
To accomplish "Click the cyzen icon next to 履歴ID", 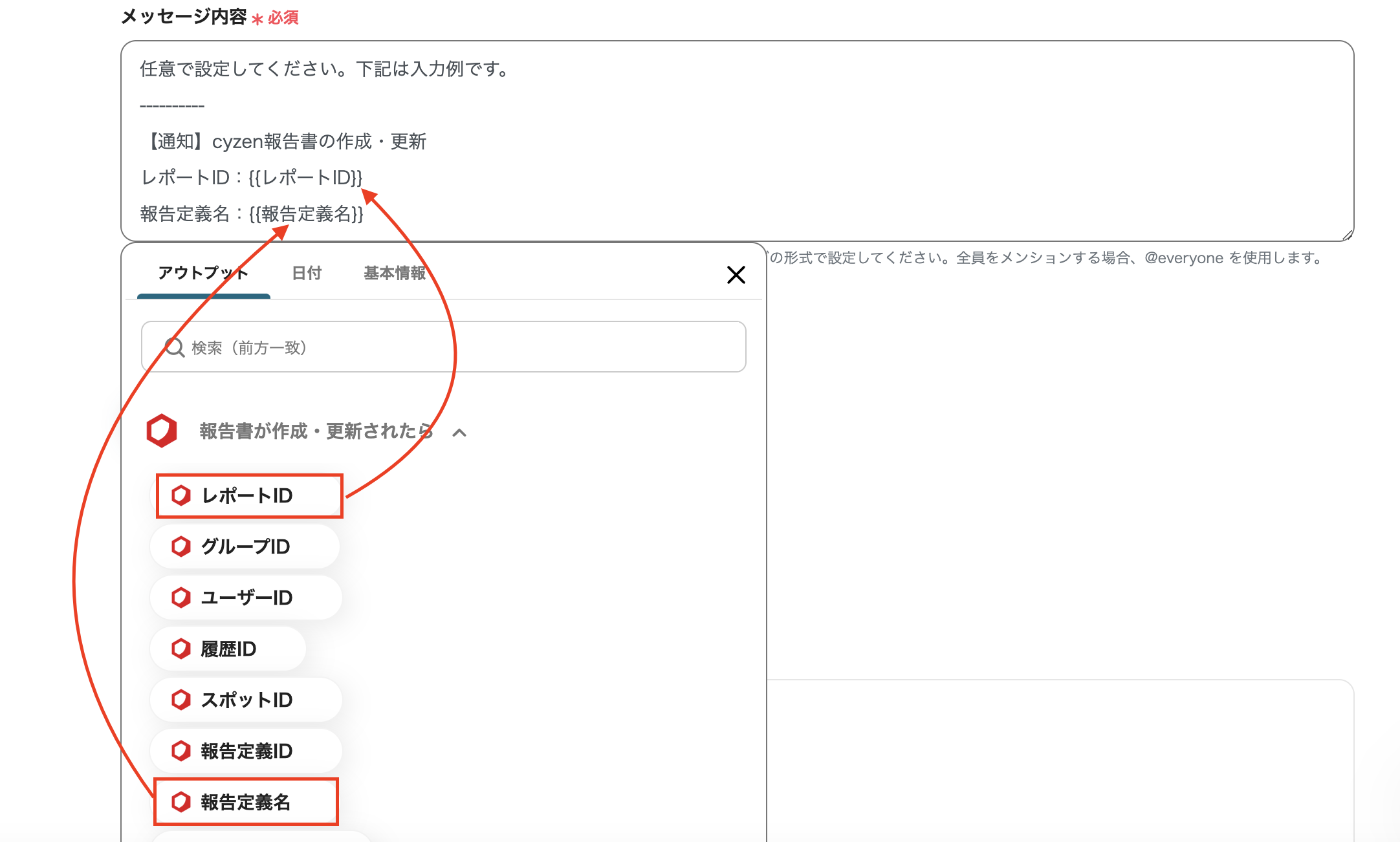I will pos(180,649).
